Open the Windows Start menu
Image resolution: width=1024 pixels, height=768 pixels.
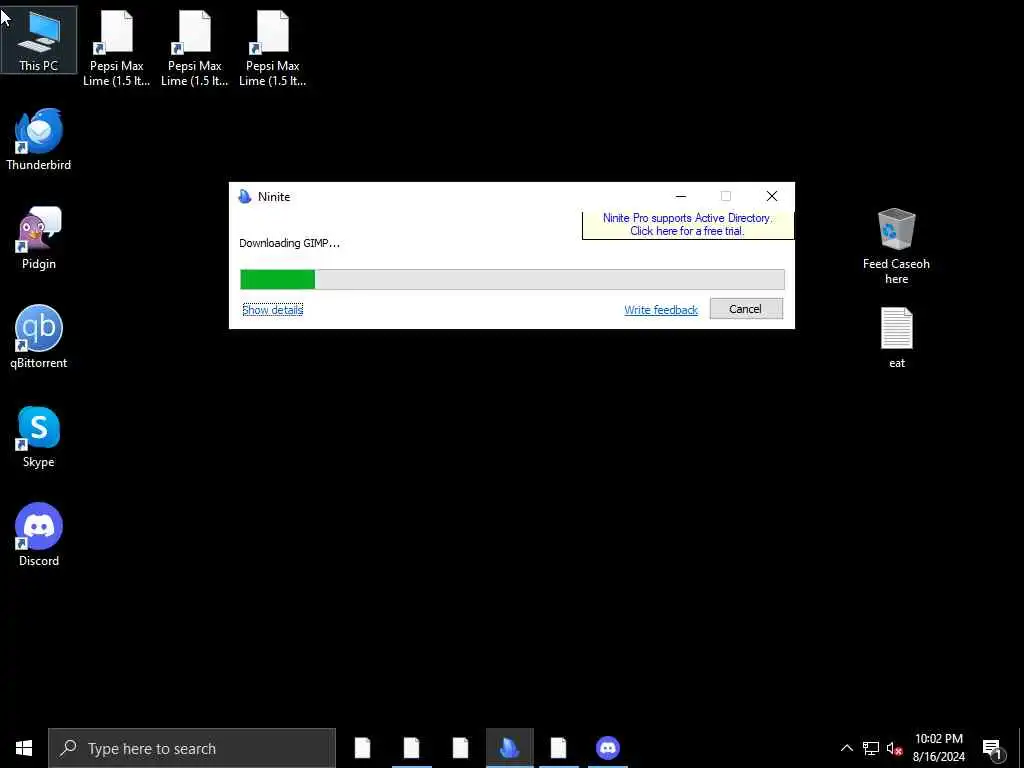[24, 748]
